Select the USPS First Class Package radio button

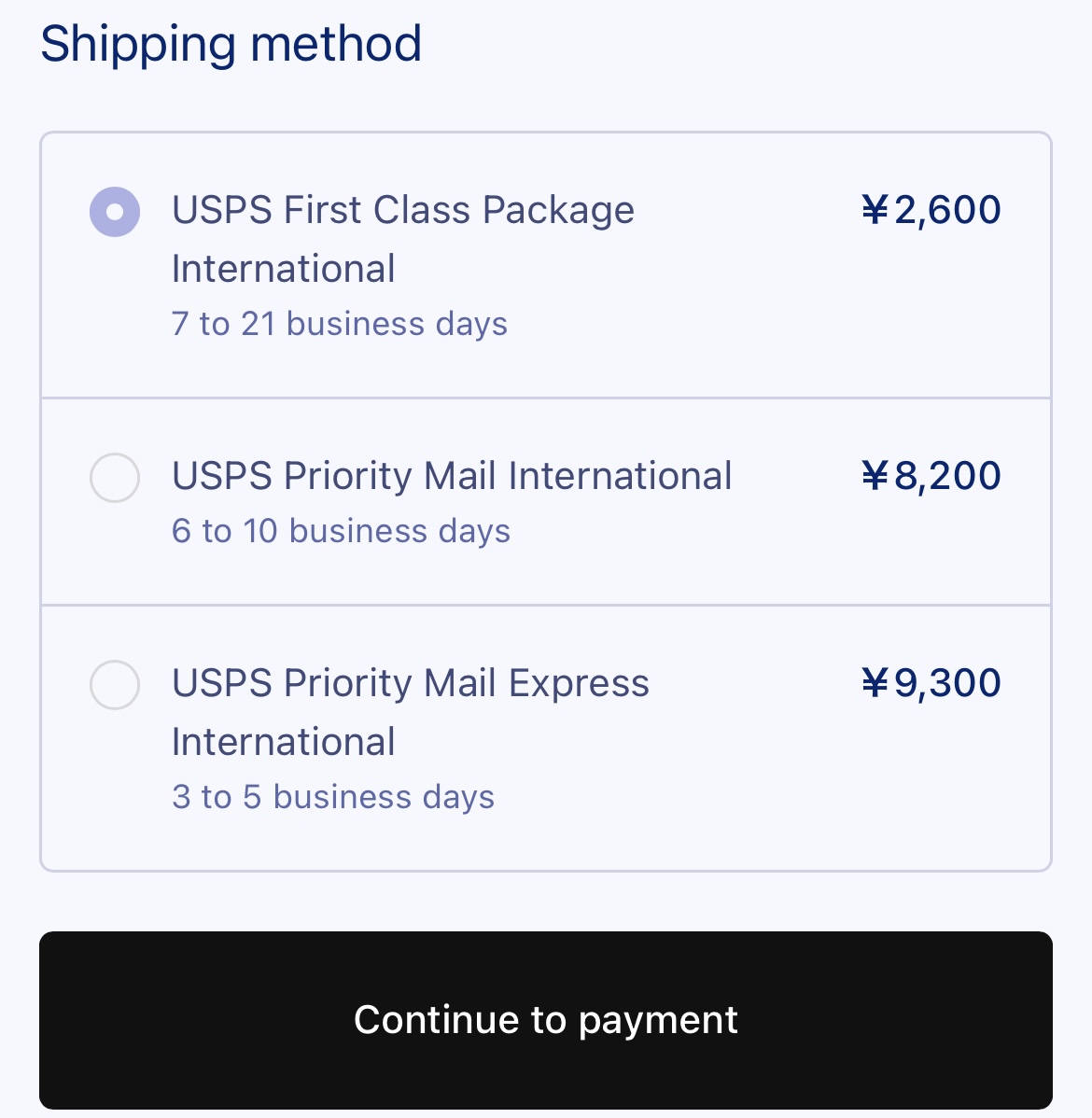click(115, 212)
